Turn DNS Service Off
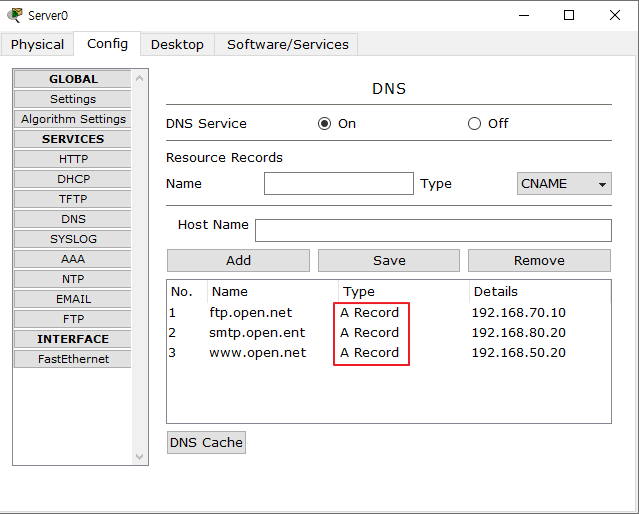The image size is (639, 514). pos(474,124)
